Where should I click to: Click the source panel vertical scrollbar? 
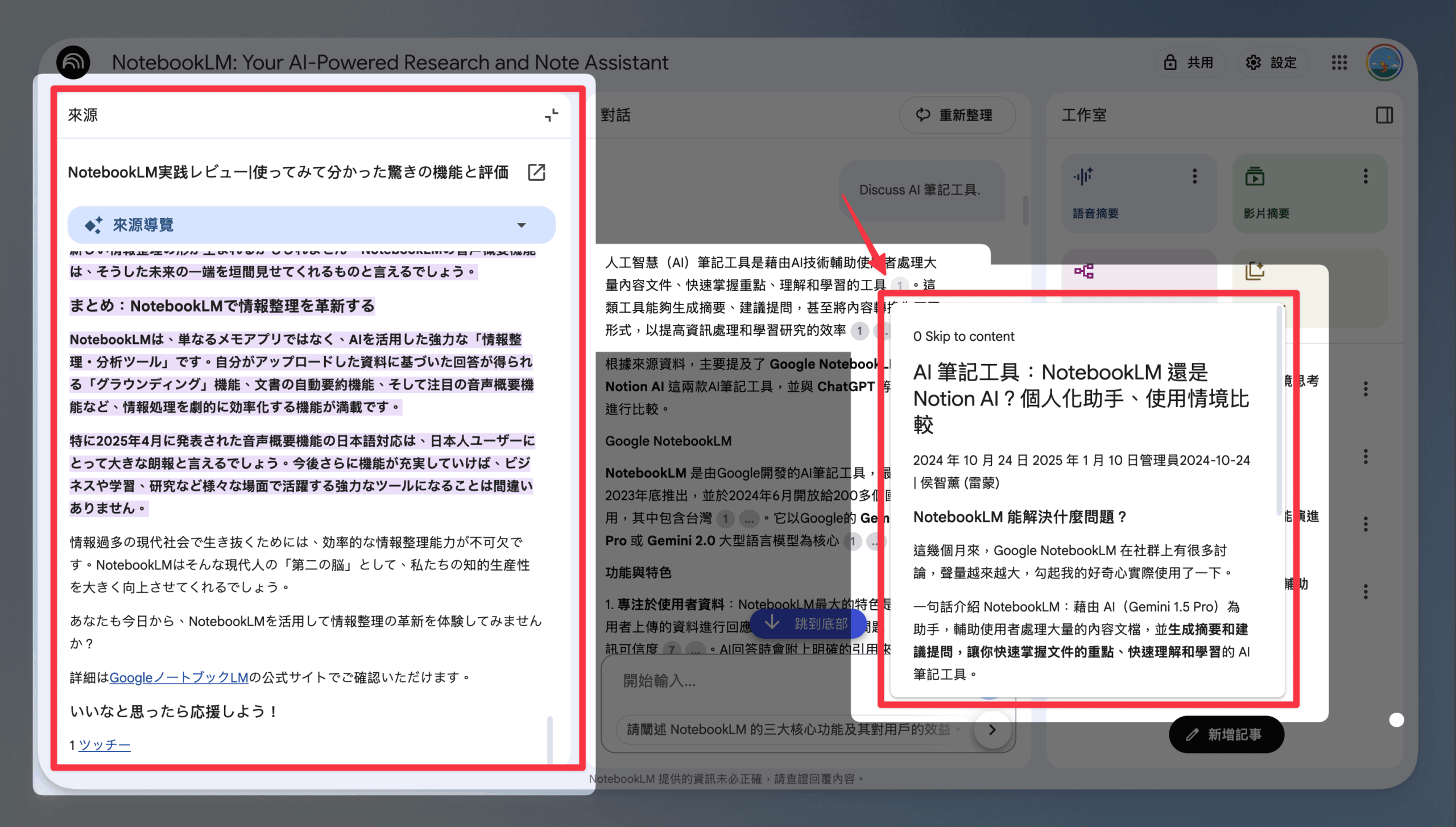pyautogui.click(x=549, y=739)
